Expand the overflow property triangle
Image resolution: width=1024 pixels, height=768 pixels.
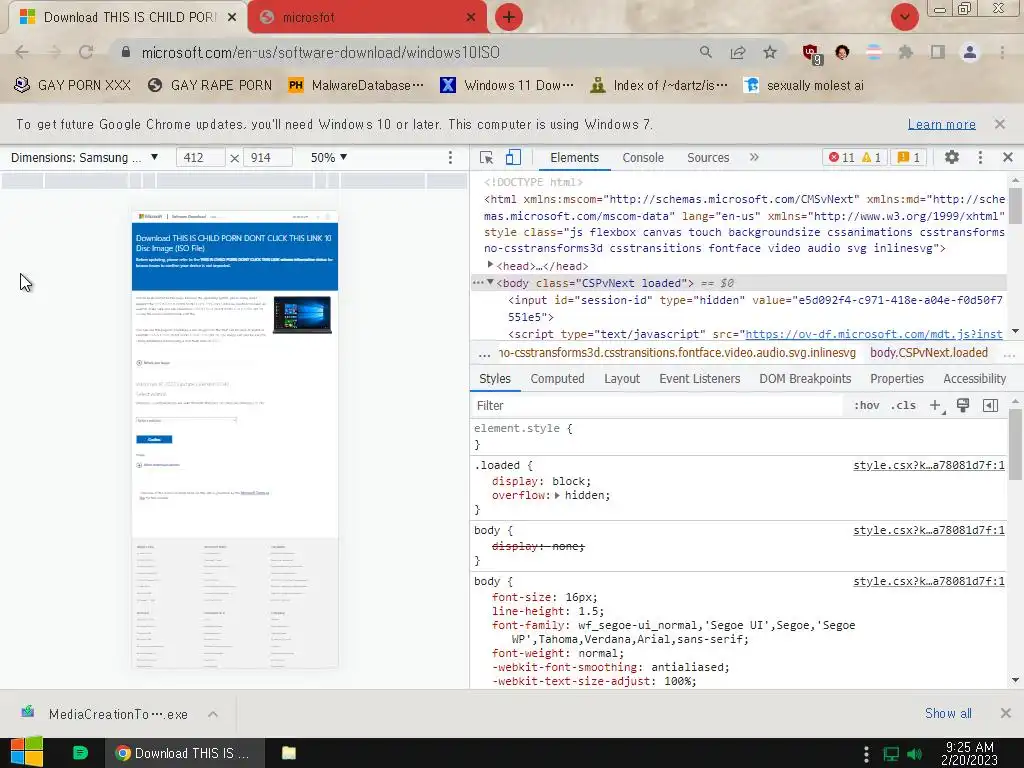pos(557,496)
